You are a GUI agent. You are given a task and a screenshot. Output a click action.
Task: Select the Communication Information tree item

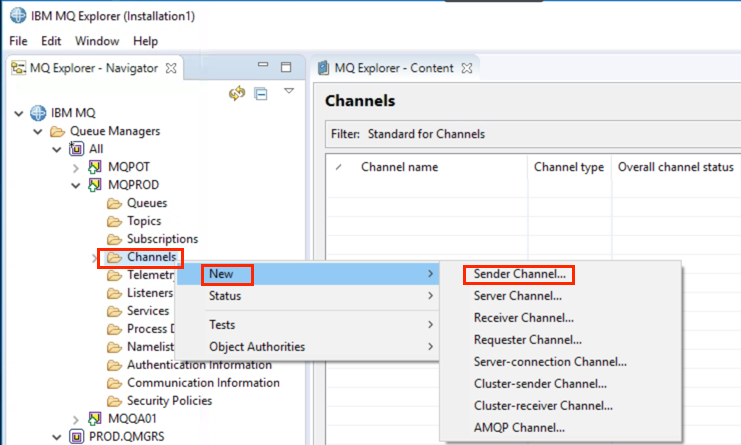point(203,383)
